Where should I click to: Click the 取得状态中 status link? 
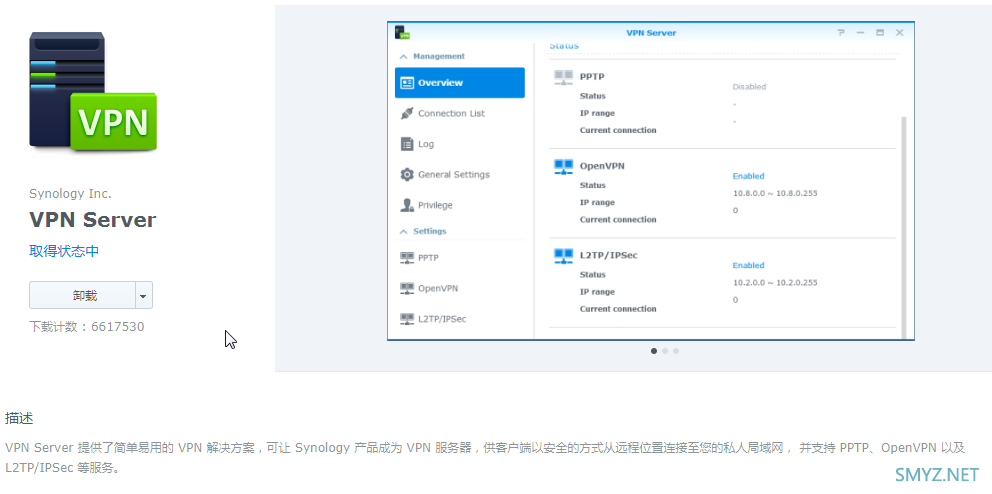(64, 251)
